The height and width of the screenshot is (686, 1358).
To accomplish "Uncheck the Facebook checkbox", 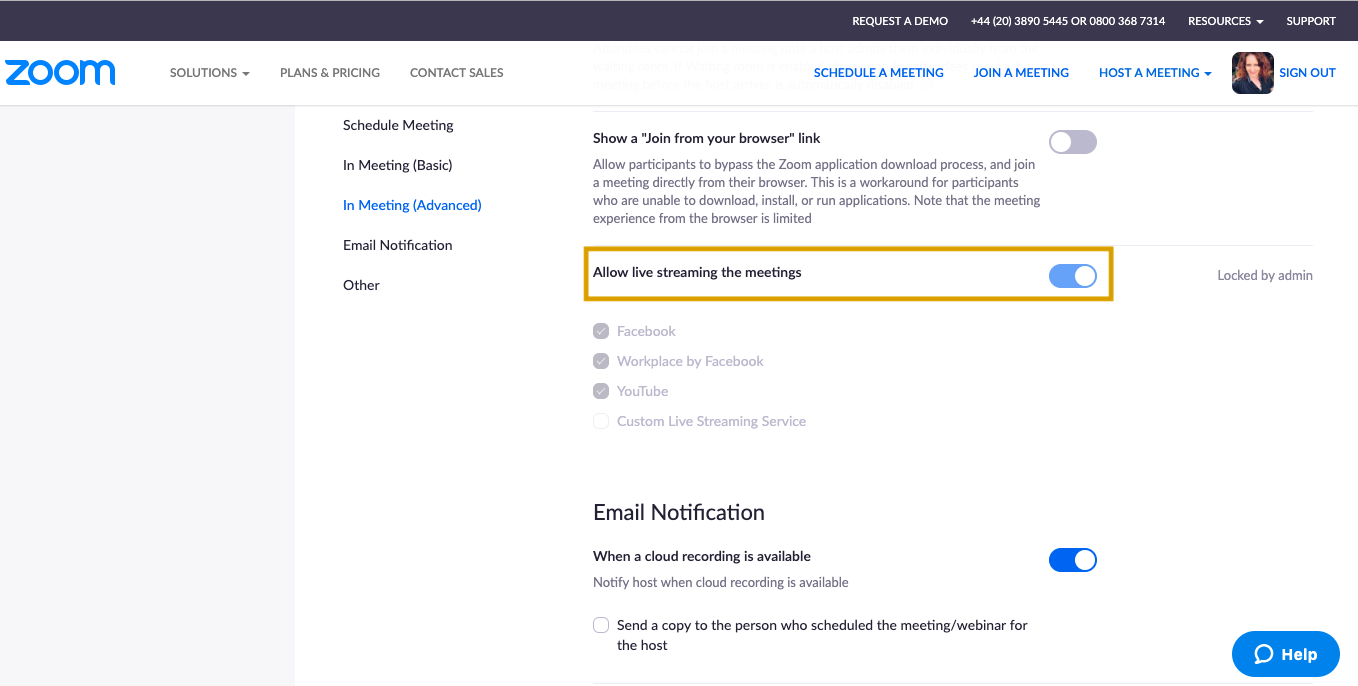I will [x=601, y=331].
